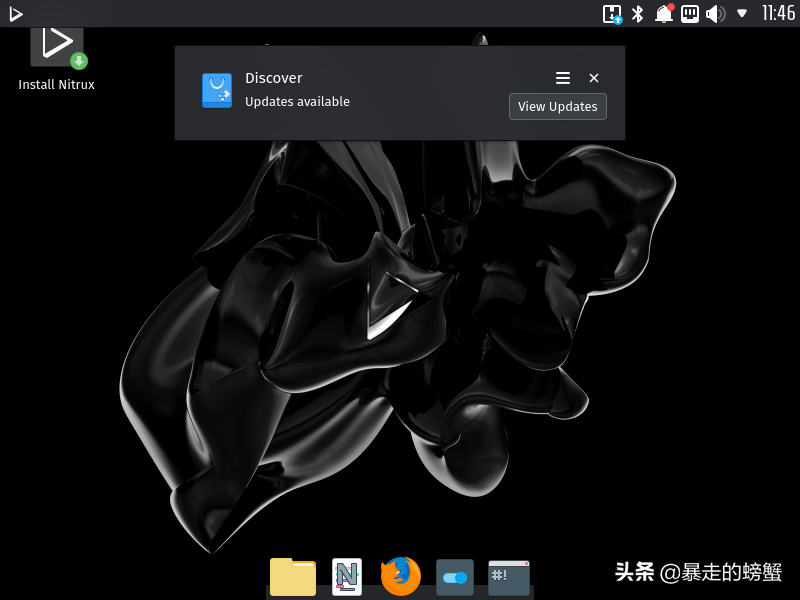This screenshot has width=800, height=600.
Task: Open System Settings from the dock
Action: pyautogui.click(x=454, y=576)
